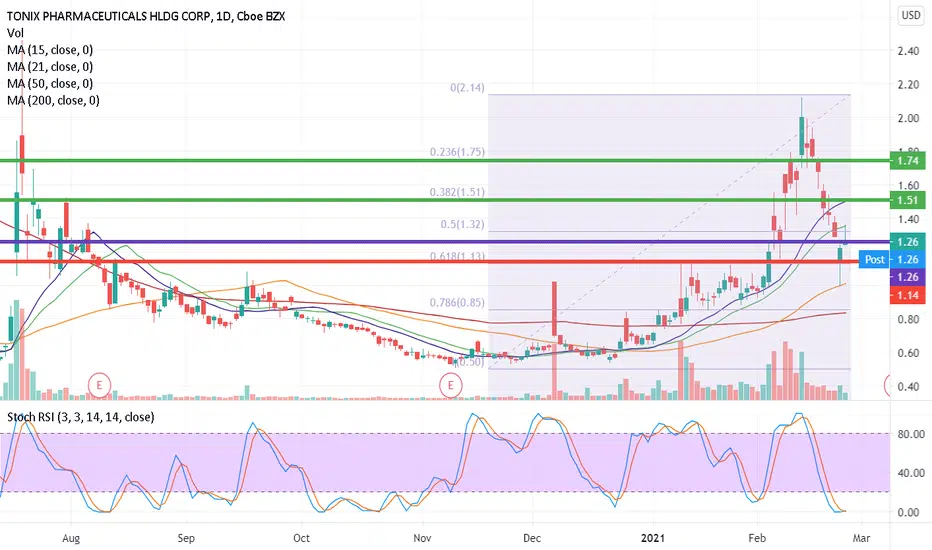Click the Fib 0.382(1.51) level label
The height and width of the screenshot is (550, 932).
457,192
